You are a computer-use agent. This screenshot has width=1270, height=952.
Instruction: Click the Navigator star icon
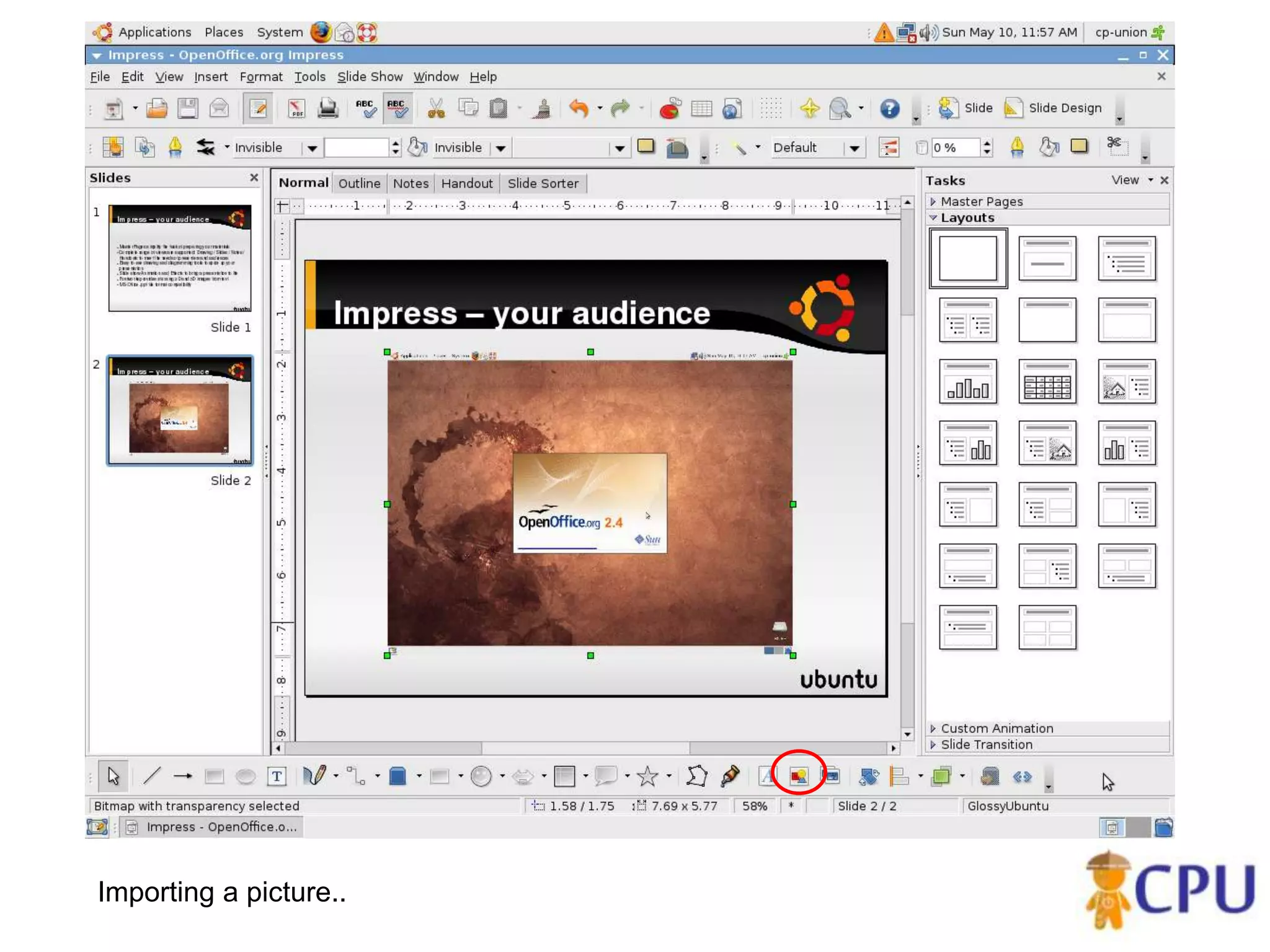(x=809, y=108)
